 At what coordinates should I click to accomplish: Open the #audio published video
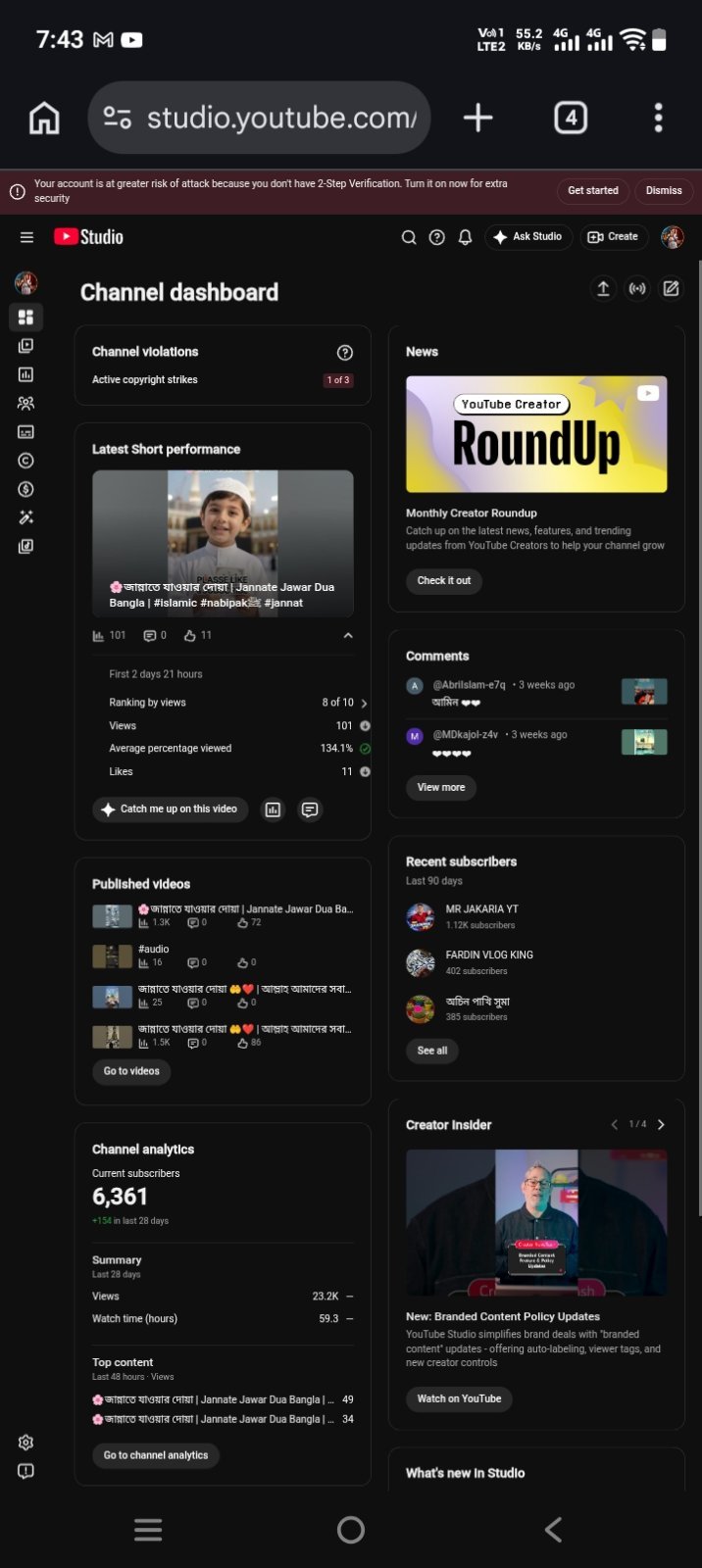pos(153,950)
